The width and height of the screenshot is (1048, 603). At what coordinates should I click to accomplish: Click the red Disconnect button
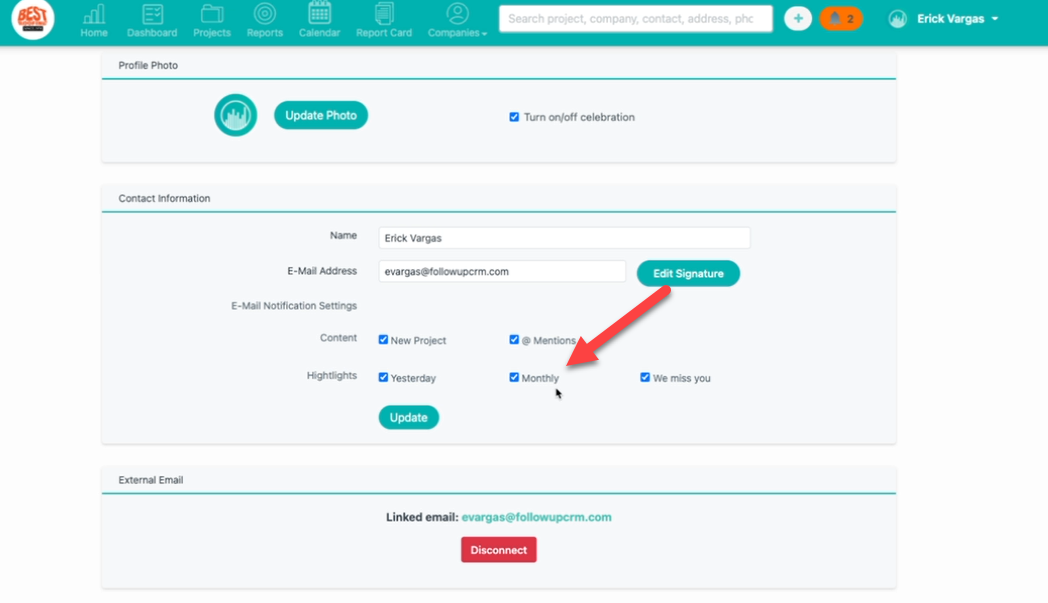pos(499,550)
